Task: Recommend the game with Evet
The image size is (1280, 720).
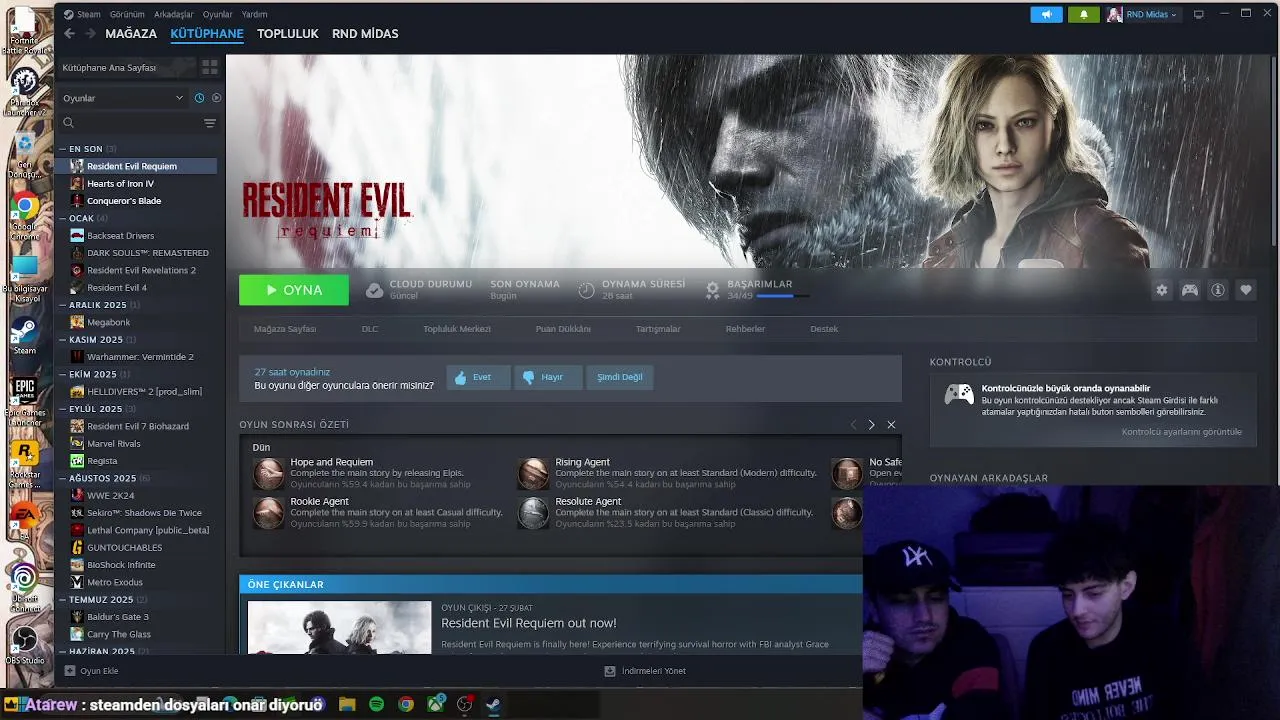Action: (x=478, y=377)
